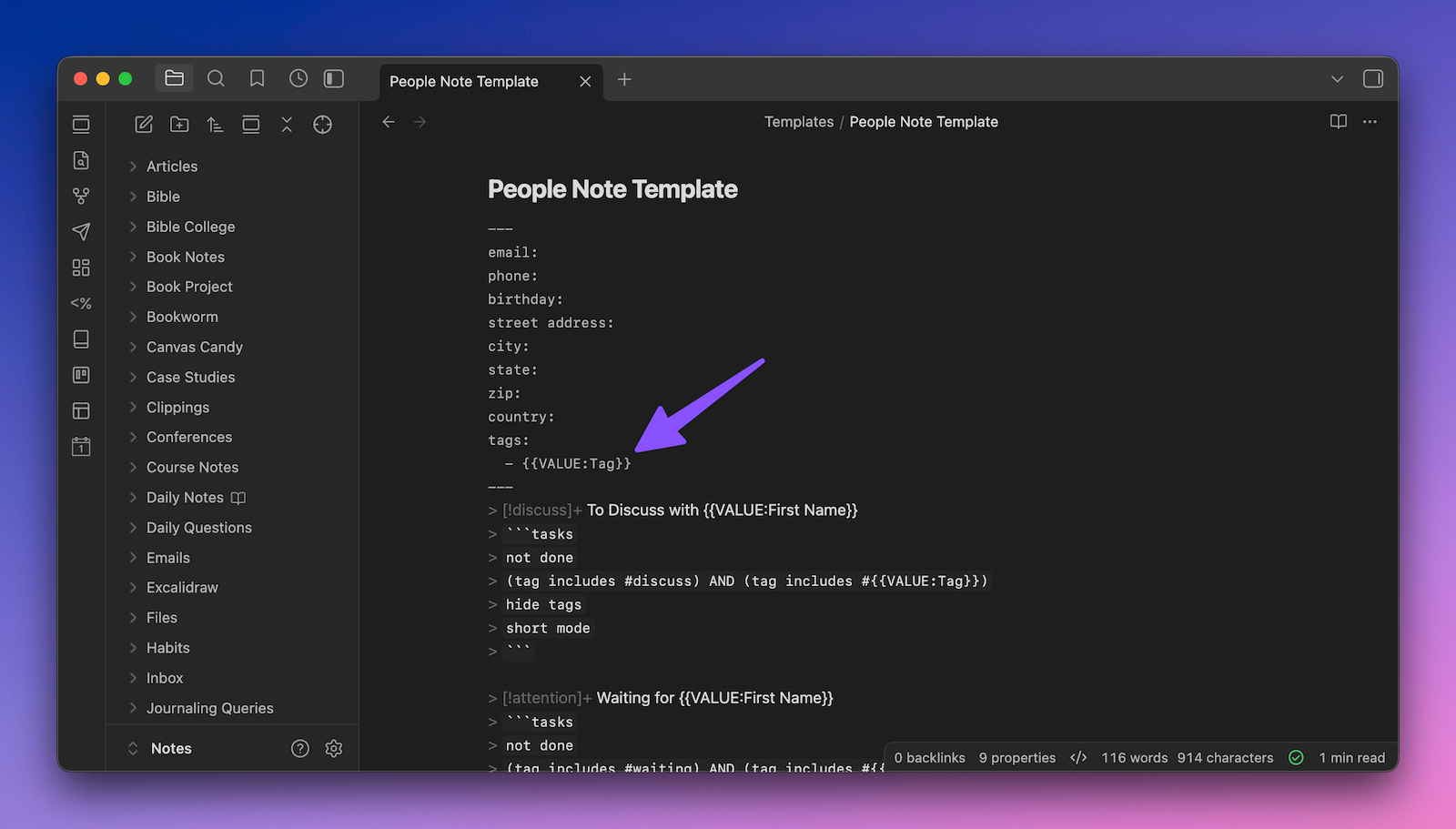The height and width of the screenshot is (829, 1456).
Task: Click the daily note calendar icon
Action: pos(81,447)
